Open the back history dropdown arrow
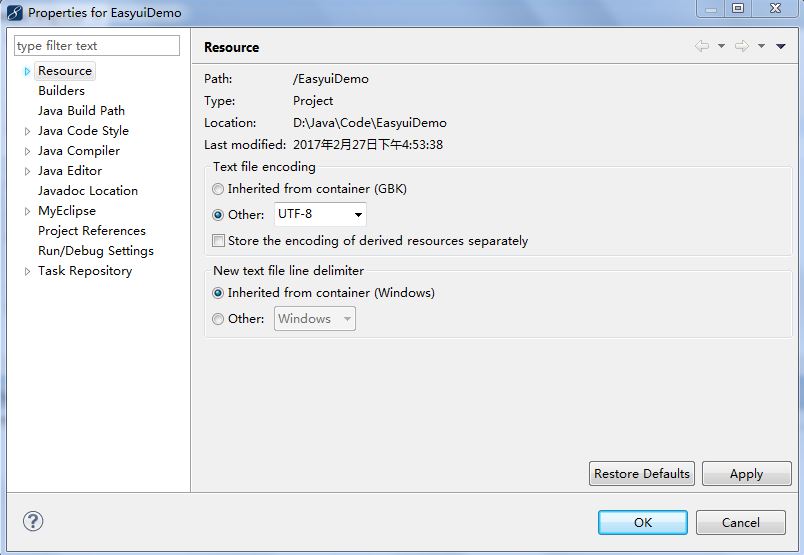 [x=721, y=46]
